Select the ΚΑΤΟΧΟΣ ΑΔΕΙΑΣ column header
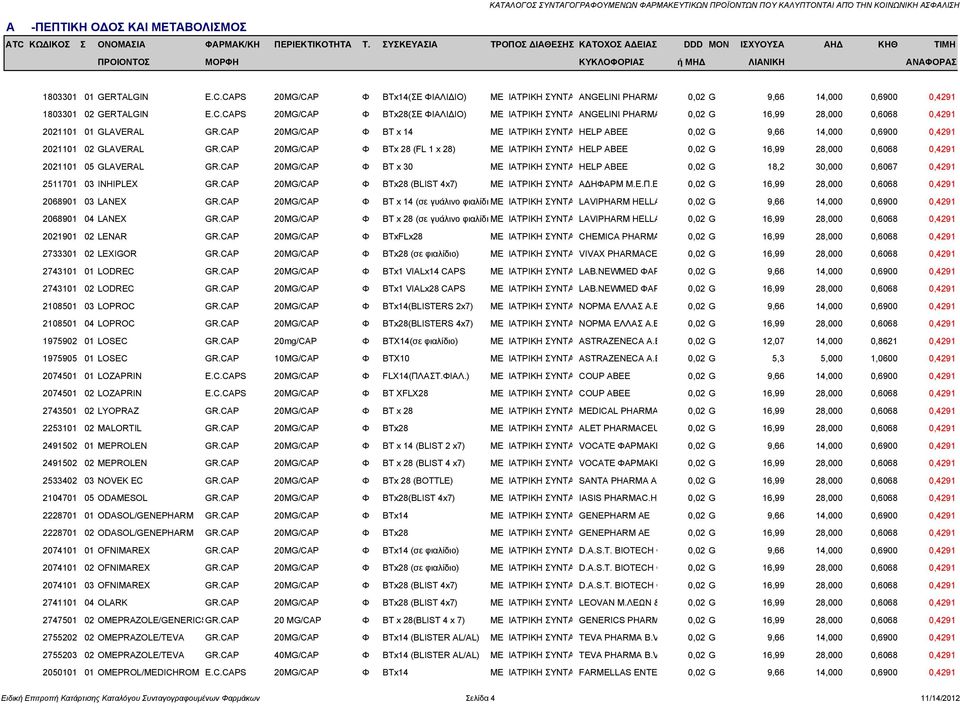Viewport: 960px width, 704px height. (618, 45)
